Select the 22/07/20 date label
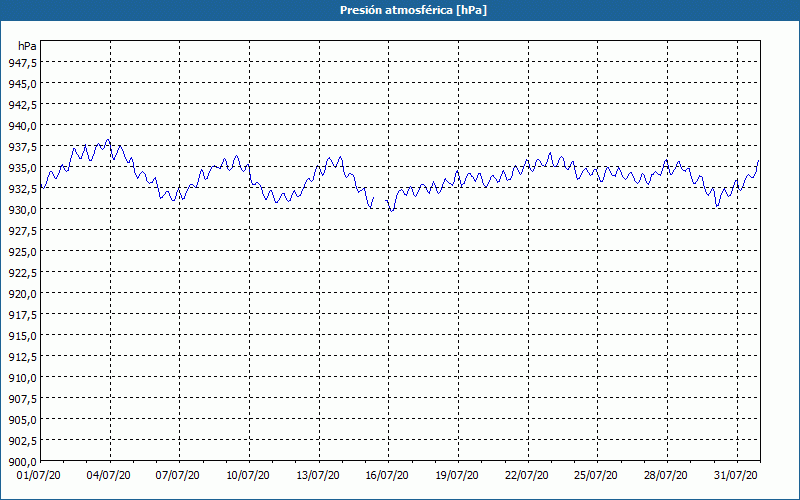The image size is (800, 500). (524, 475)
